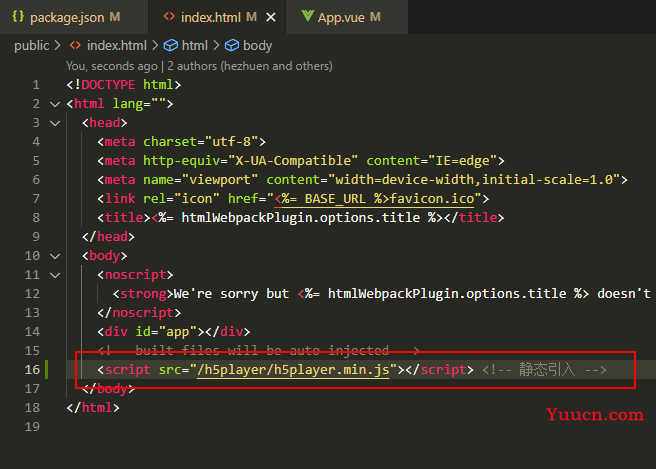656x469 pixels.
Task: Click the html symbol cube icon in breadcrumb
Action: 170,45
